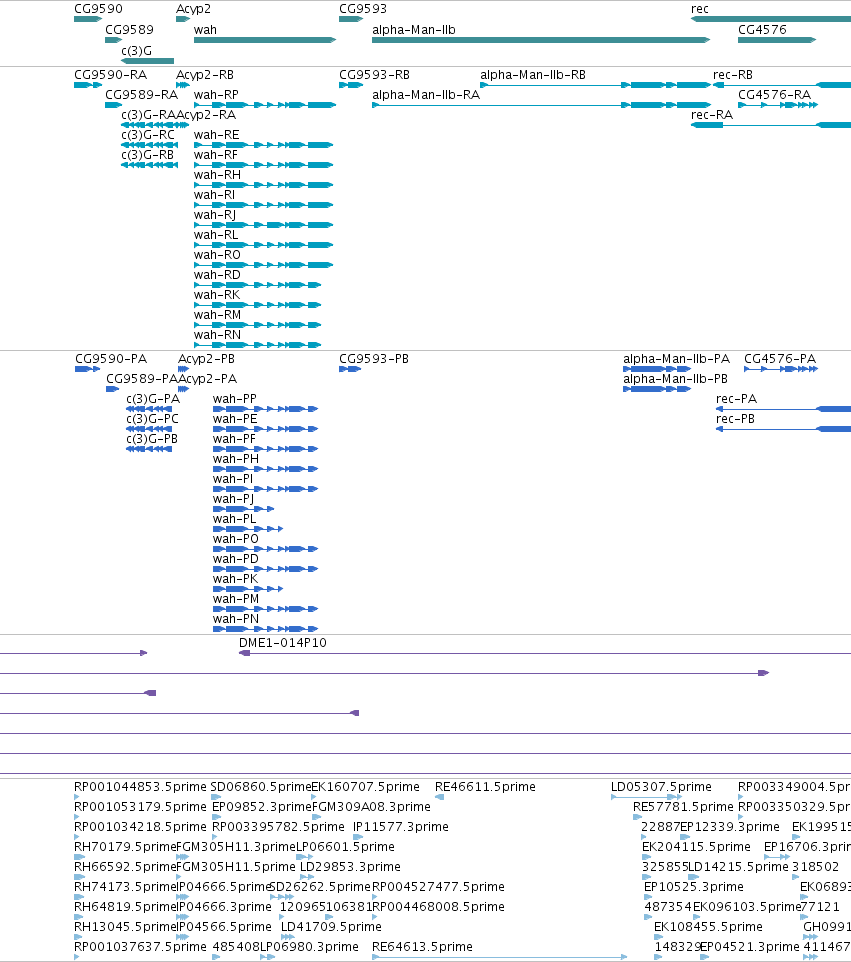Select transcript wah-RP
Viewport: 851px width, 962px height.
pyautogui.click(x=217, y=95)
